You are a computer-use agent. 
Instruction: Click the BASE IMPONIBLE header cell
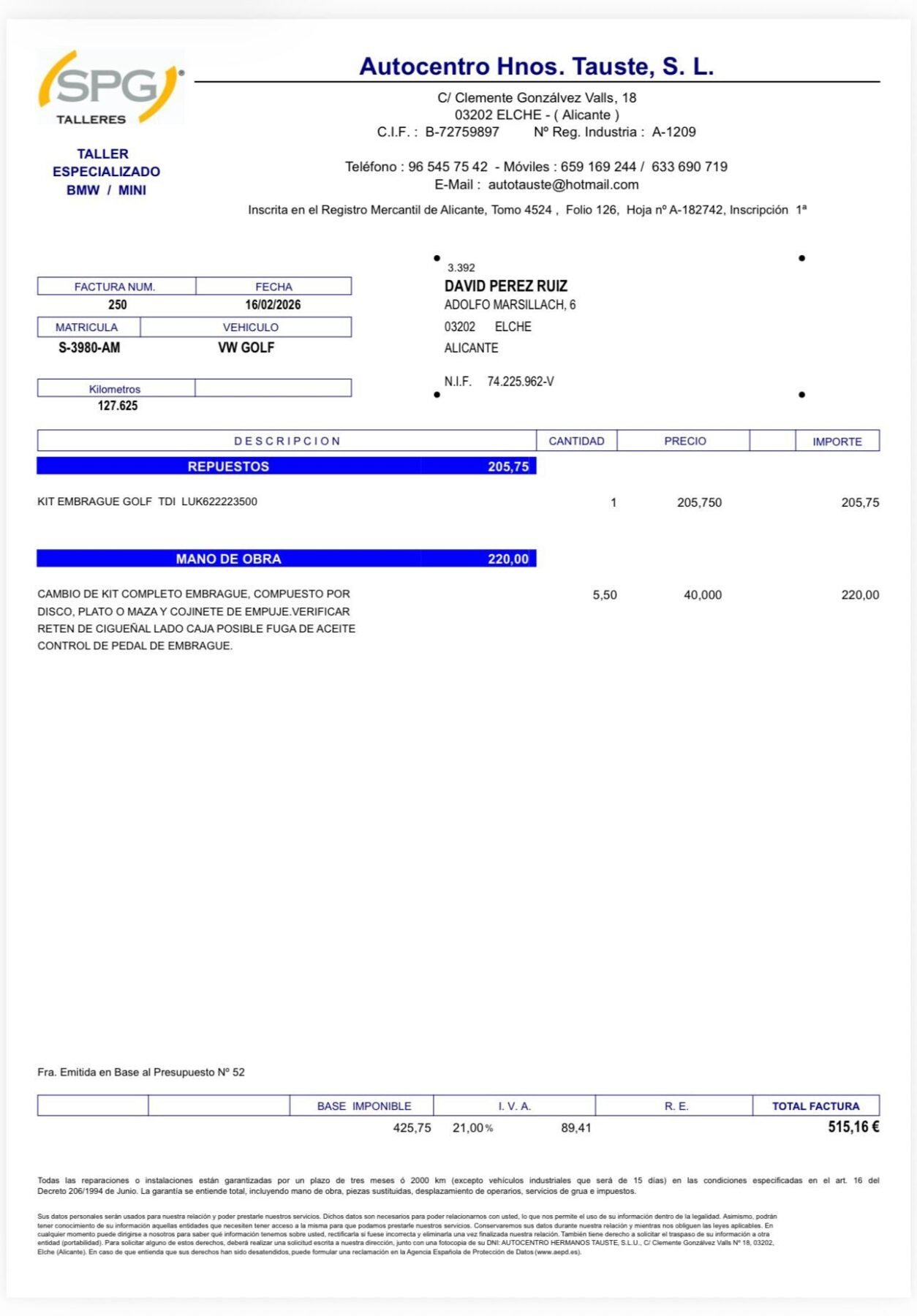tap(363, 1106)
